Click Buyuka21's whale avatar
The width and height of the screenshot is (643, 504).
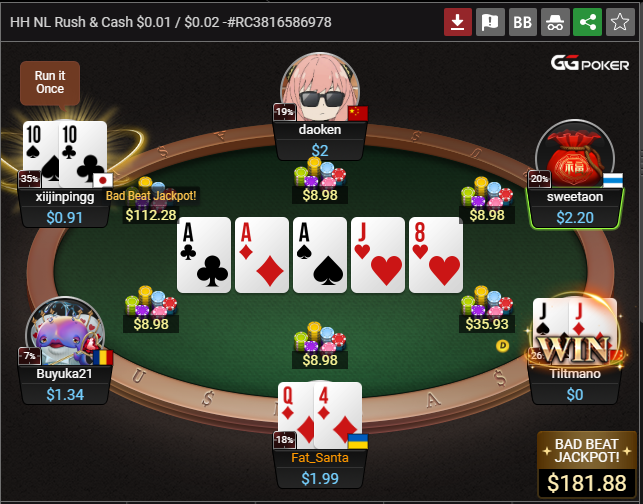pos(66,331)
